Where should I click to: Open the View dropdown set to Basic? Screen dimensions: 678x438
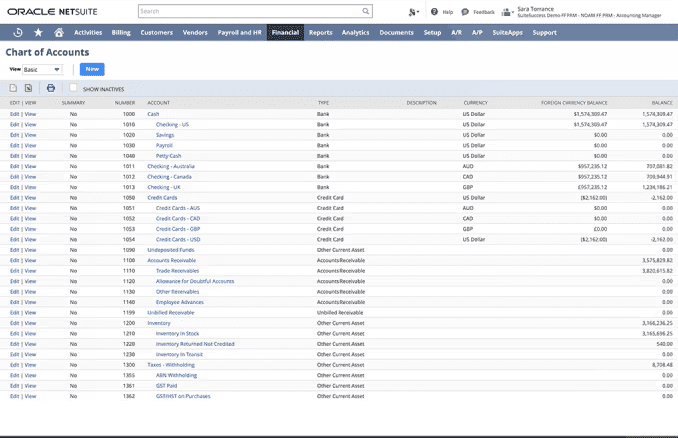click(42, 70)
